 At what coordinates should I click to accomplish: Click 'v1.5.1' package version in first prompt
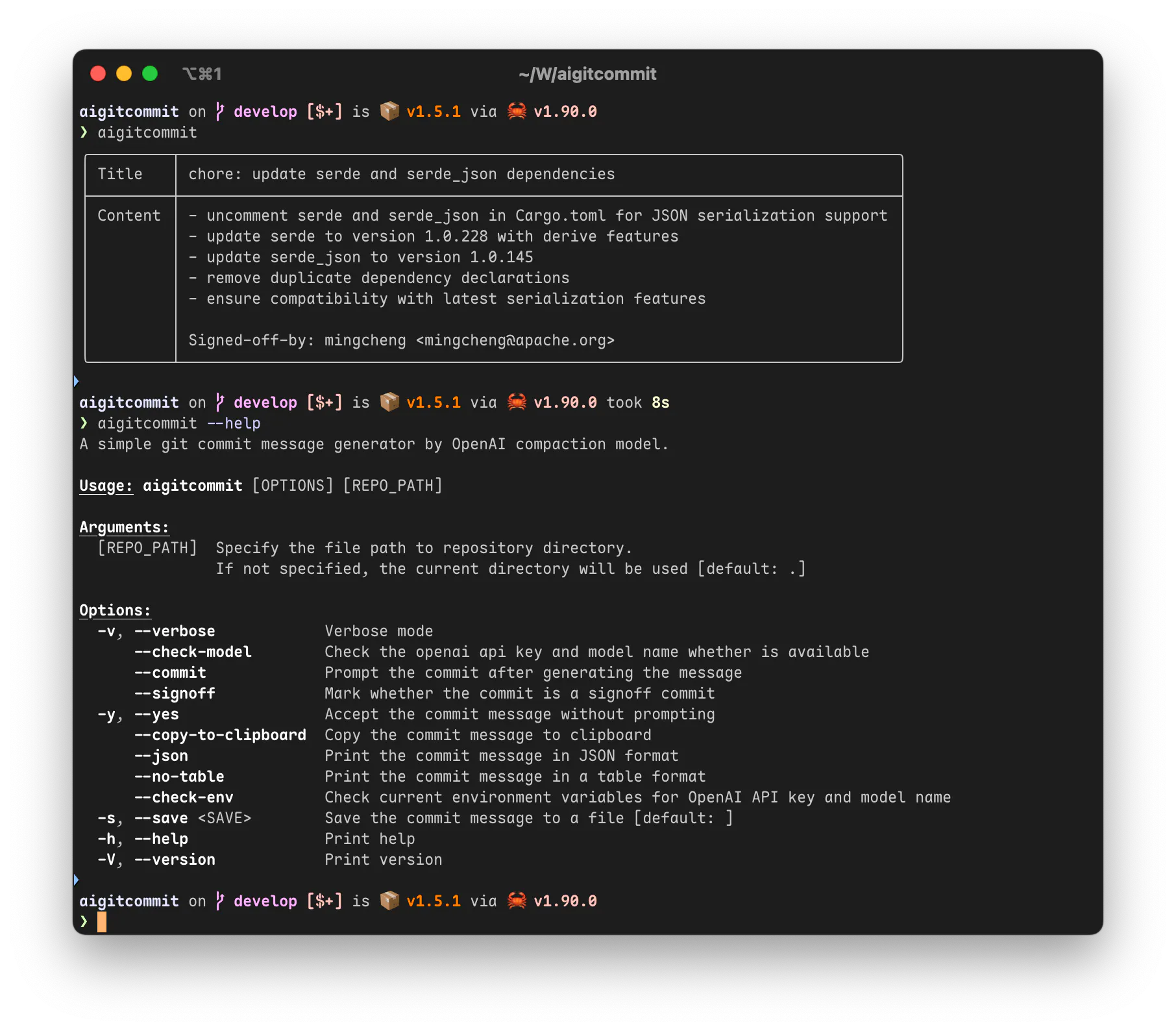pyautogui.click(x=434, y=112)
